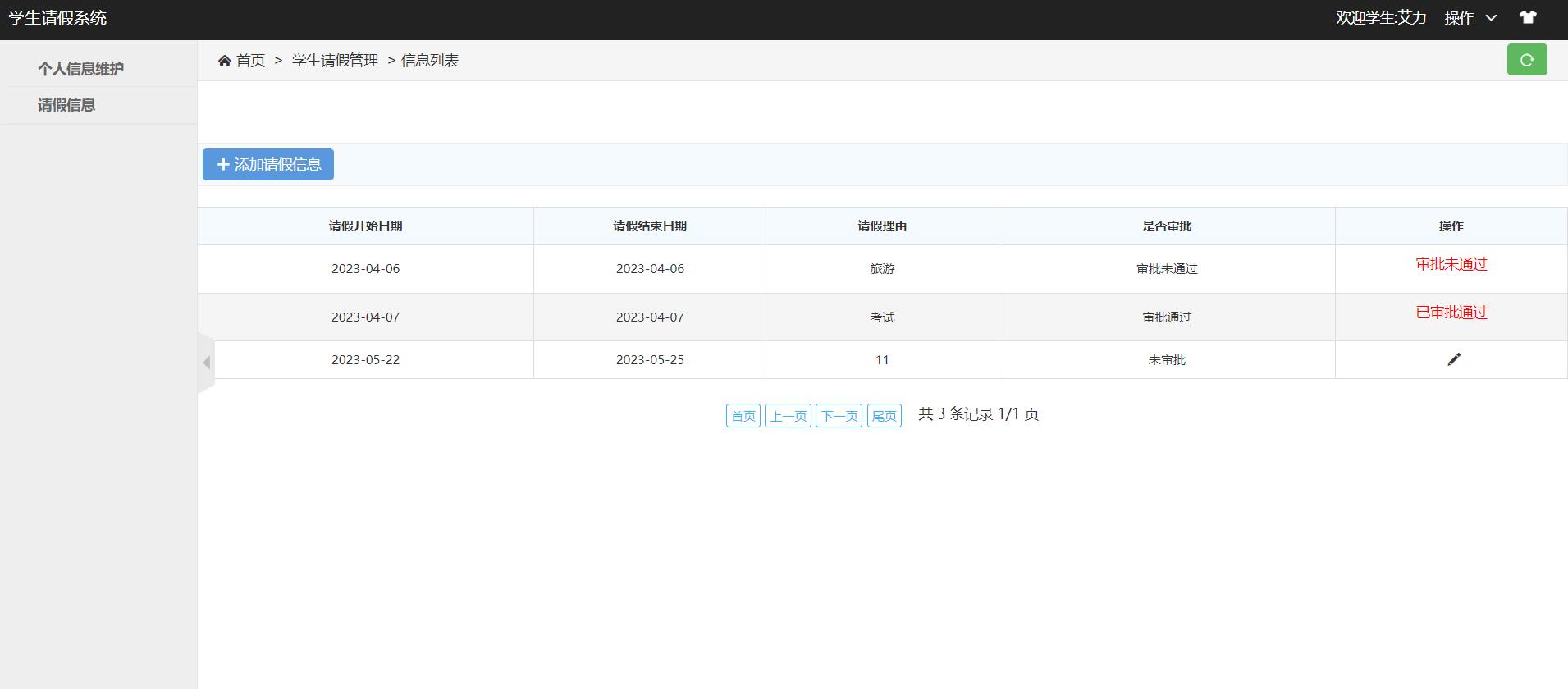Viewport: 1568px width, 689px height.
Task: Click the end date cell of the 旅游 row
Action: pyautogui.click(x=650, y=269)
